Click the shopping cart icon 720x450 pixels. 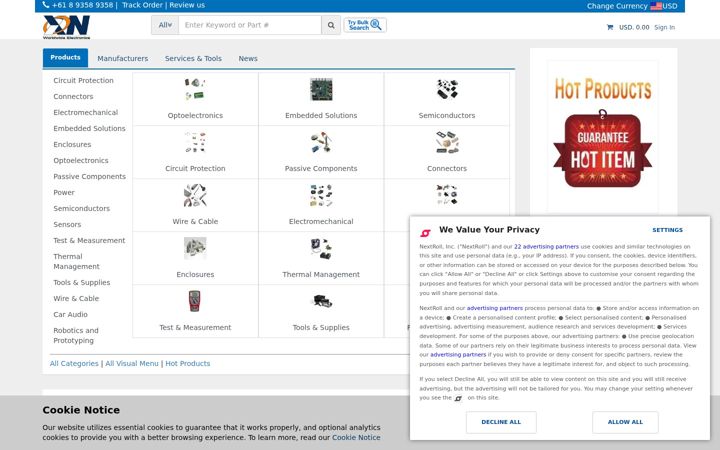pos(610,28)
